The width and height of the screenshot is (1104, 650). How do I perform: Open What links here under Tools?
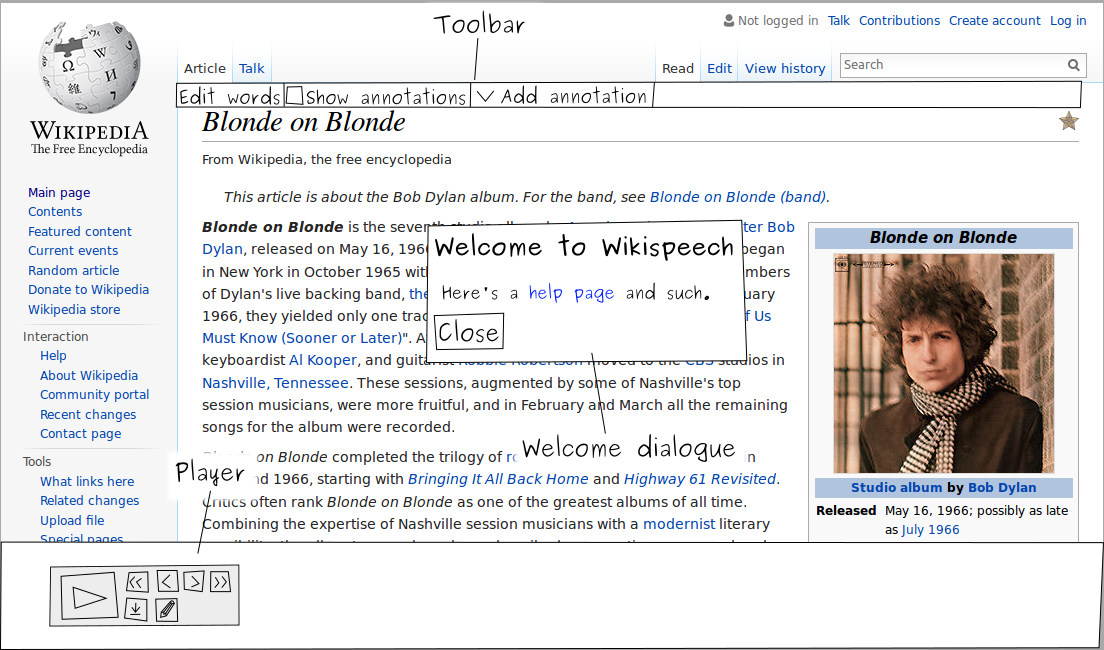pos(87,481)
